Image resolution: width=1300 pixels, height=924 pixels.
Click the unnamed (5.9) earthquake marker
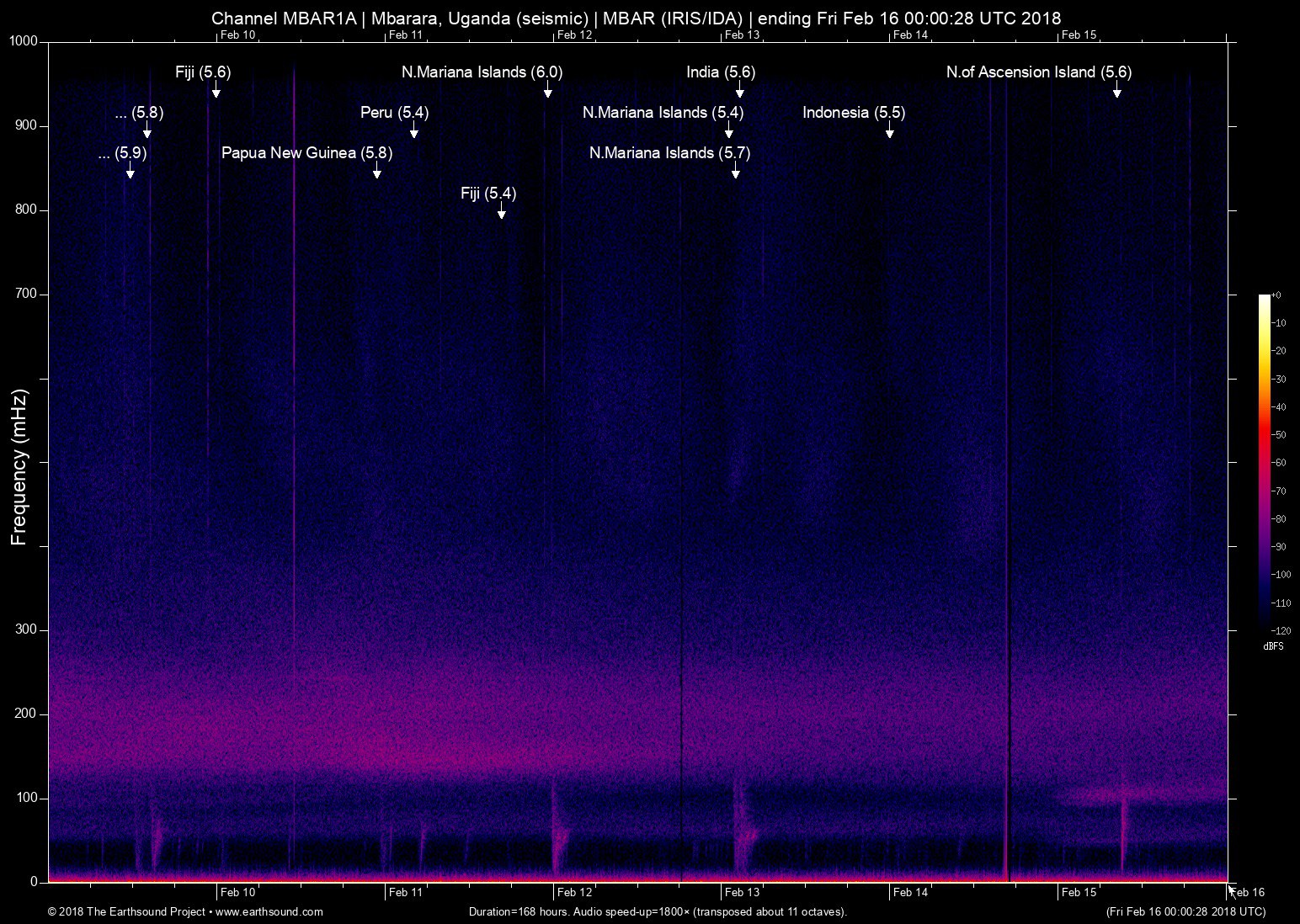[130, 173]
